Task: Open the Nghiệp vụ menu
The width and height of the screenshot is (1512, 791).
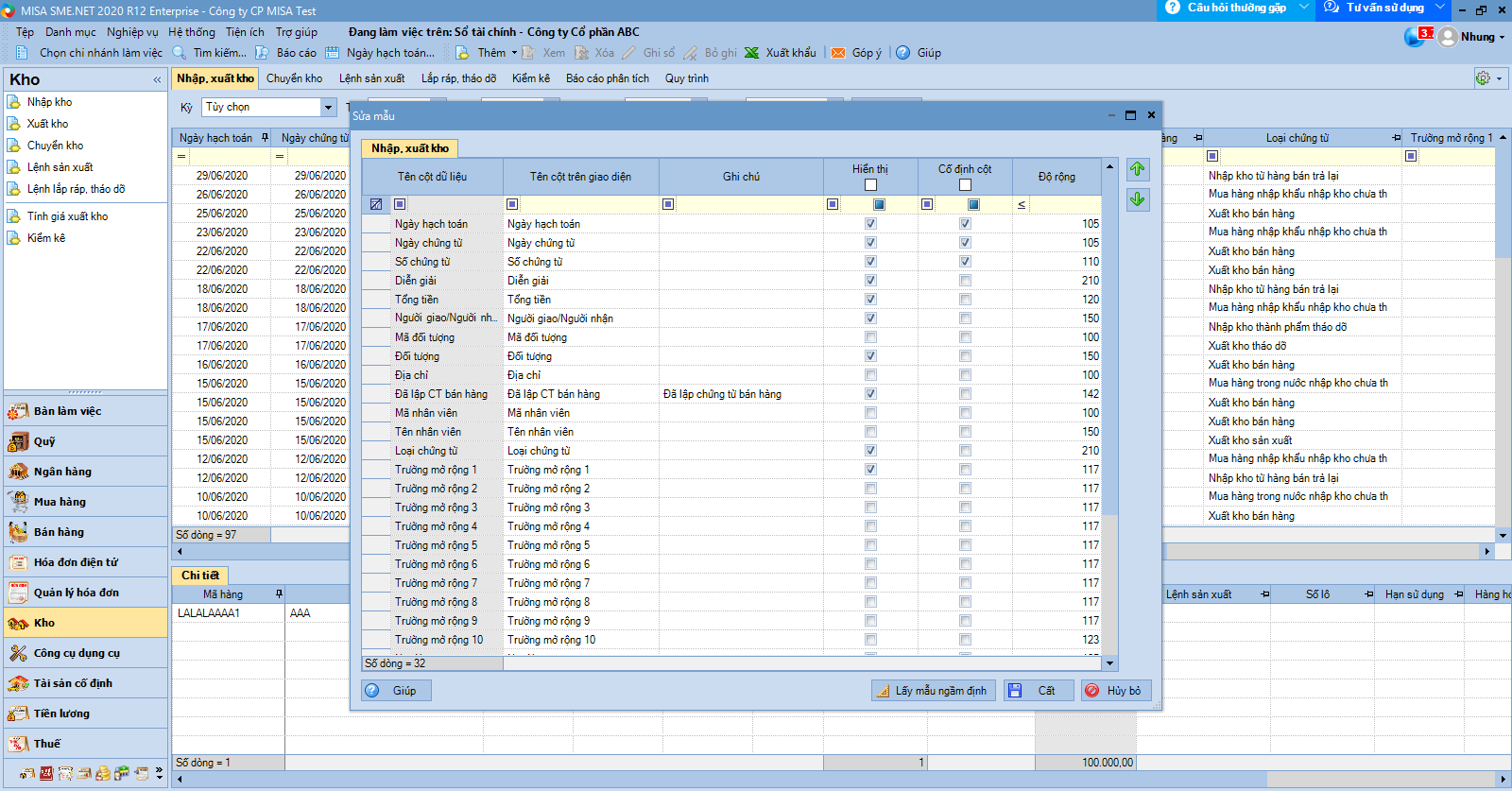Action: point(133,32)
